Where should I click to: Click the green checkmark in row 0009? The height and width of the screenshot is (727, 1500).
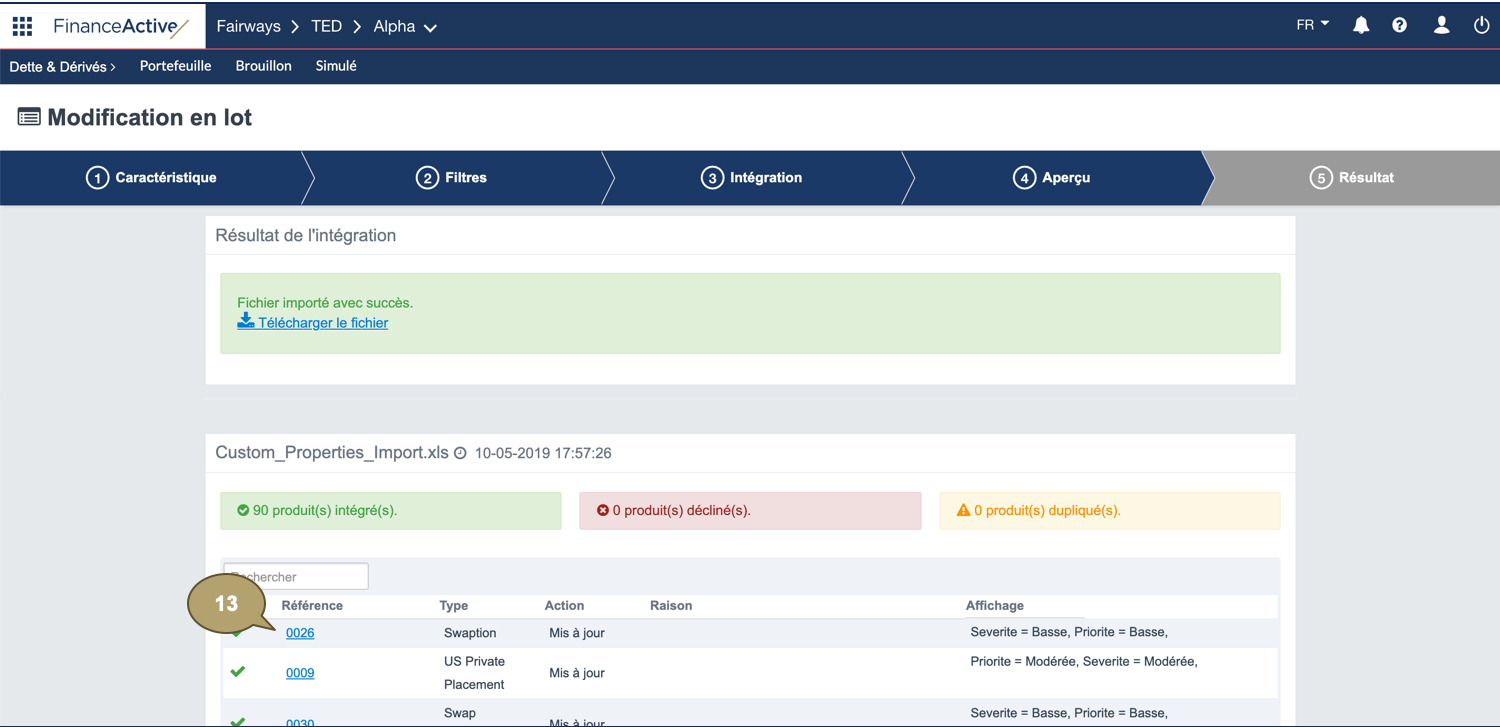point(238,672)
